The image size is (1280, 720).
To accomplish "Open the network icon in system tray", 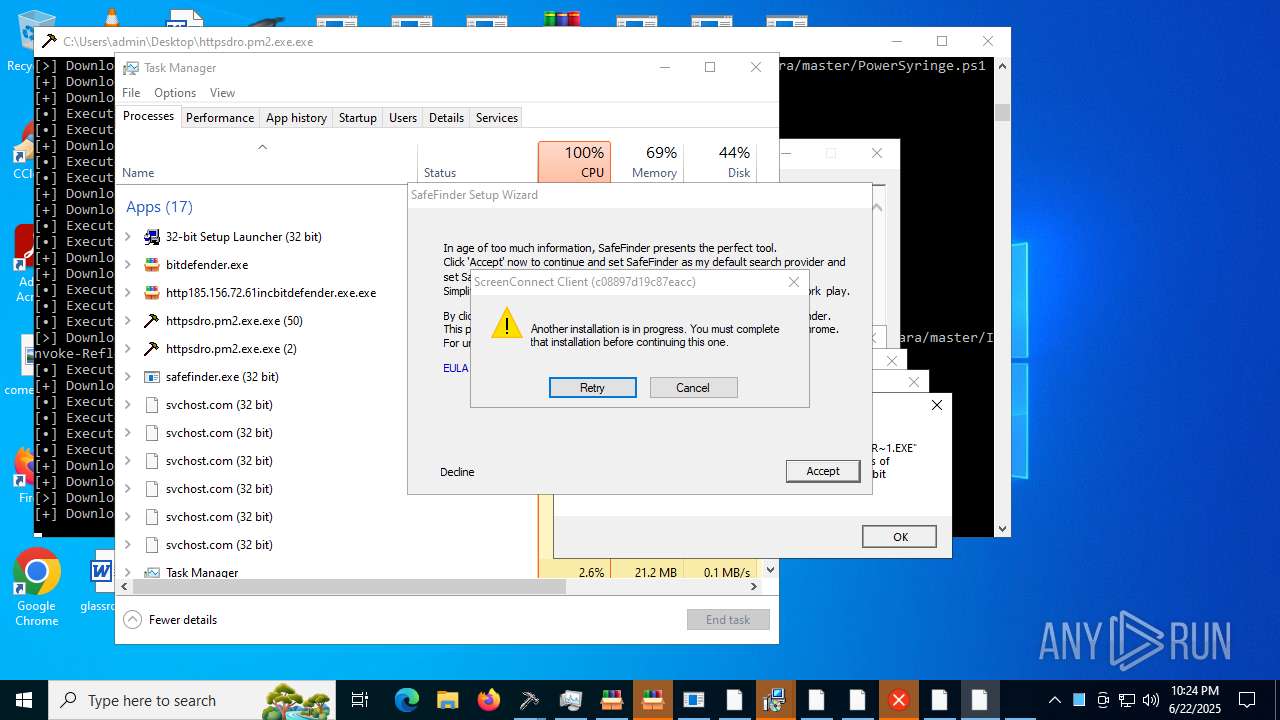I will (x=1127, y=700).
